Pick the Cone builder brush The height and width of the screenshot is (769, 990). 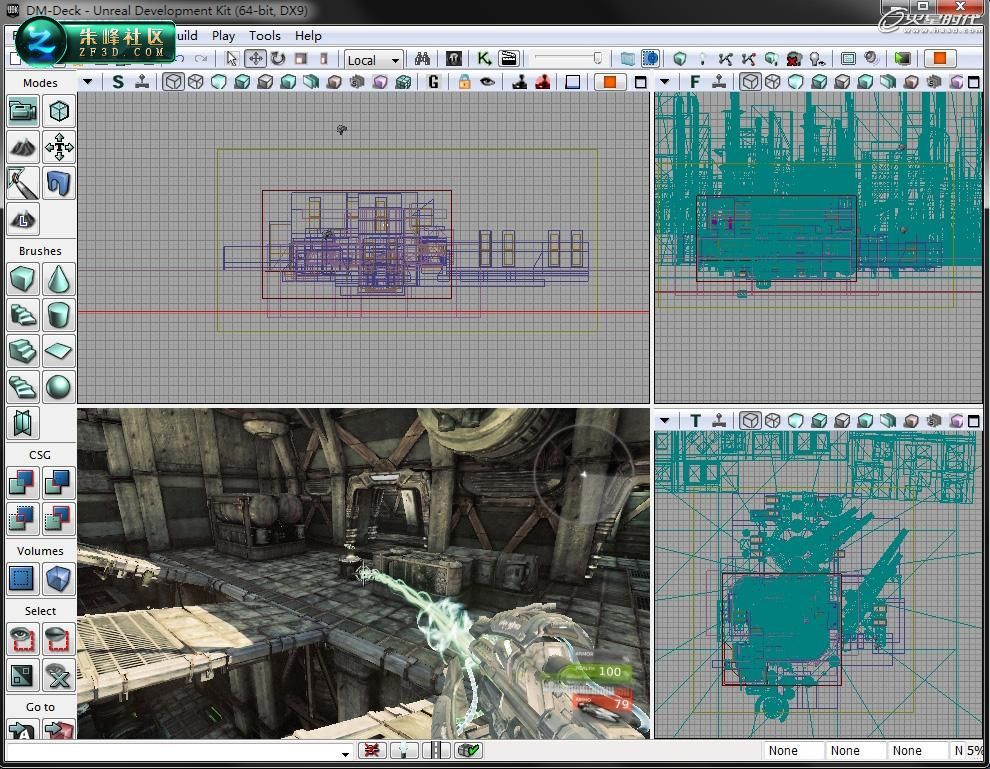click(x=59, y=279)
